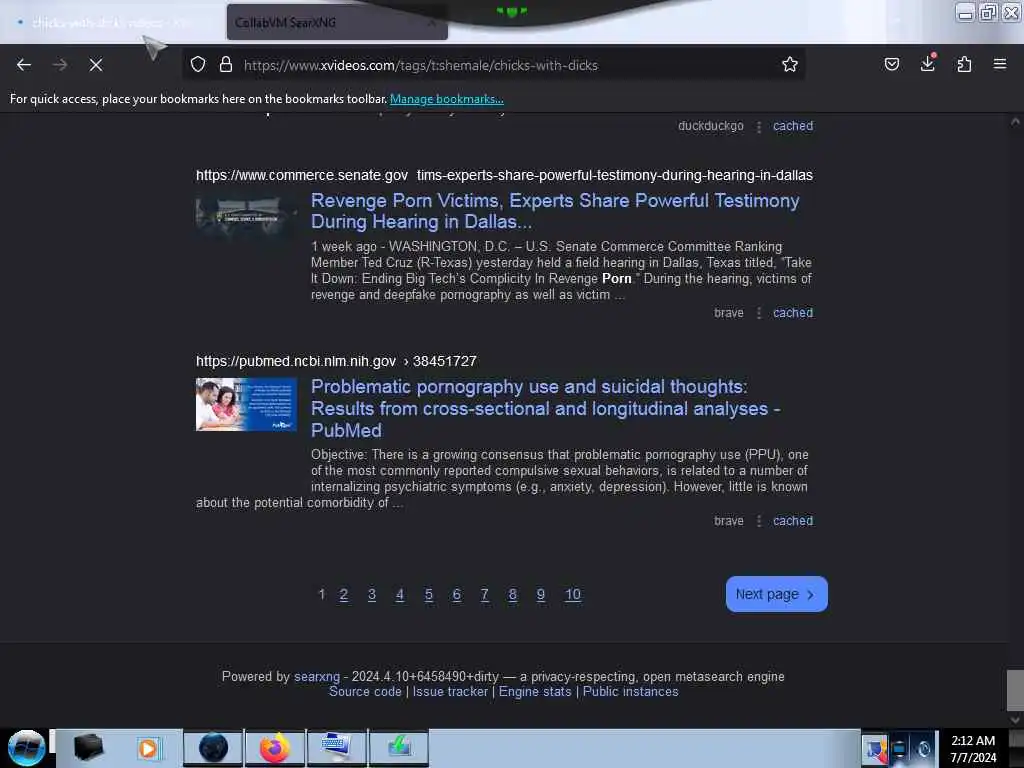Go to results page 6

point(456,594)
